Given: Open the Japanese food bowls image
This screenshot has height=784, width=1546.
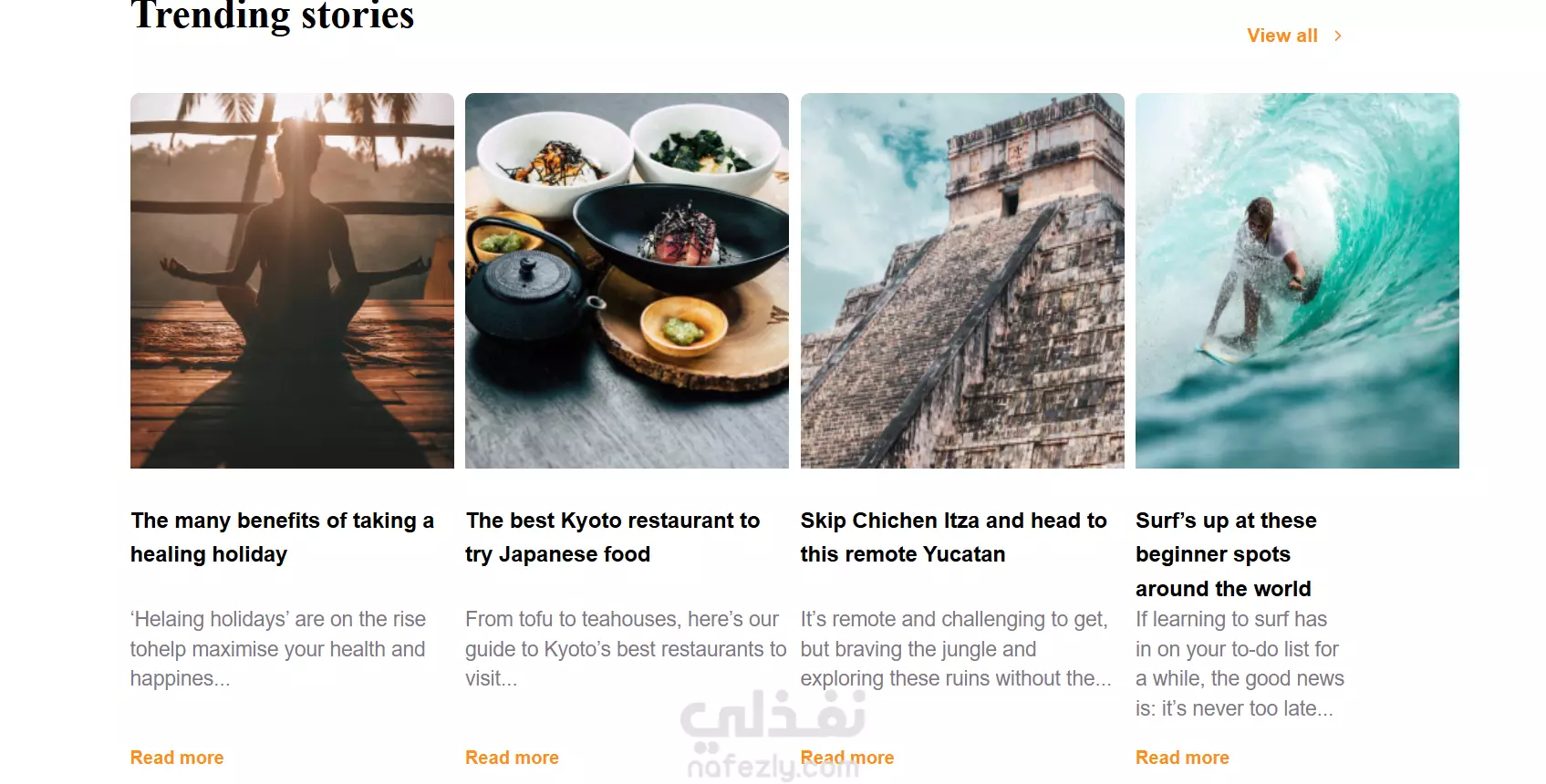Looking at the screenshot, I should pyautogui.click(x=627, y=281).
